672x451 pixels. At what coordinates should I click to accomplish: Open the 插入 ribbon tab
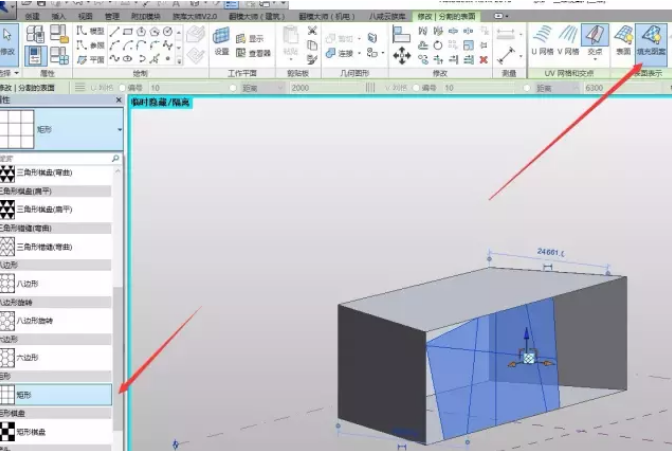pos(58,16)
